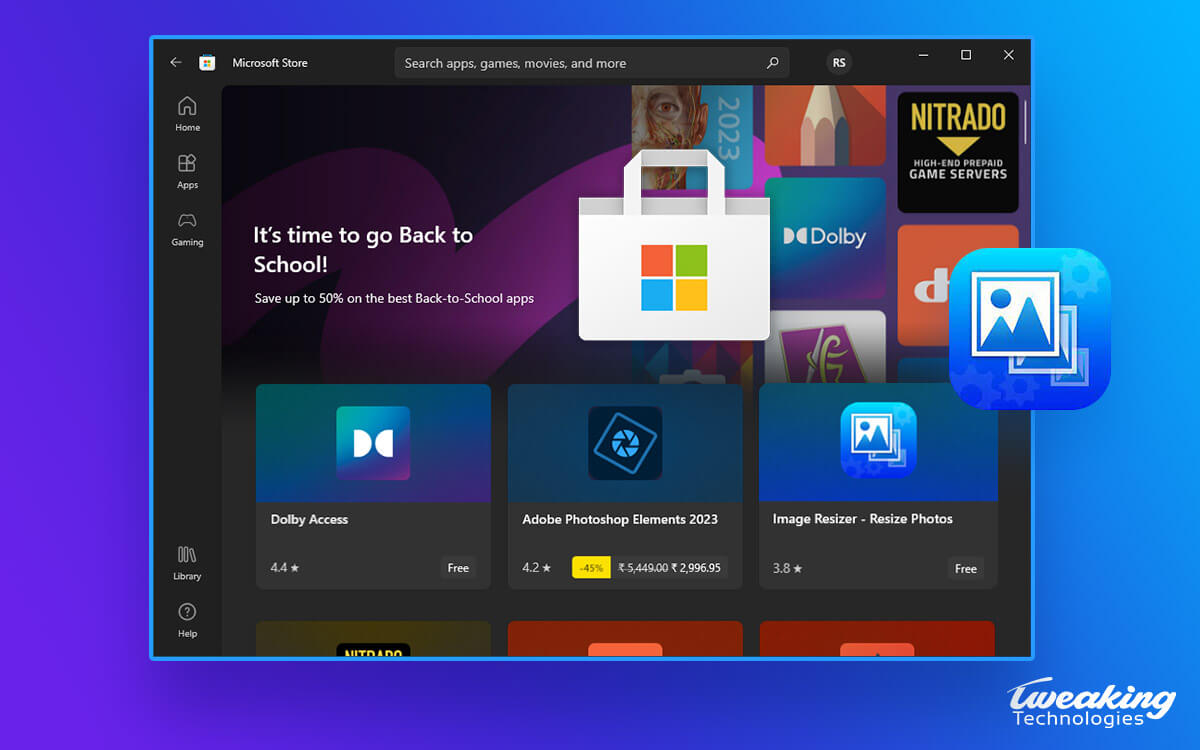
Task: Open the Library section icon
Action: (187, 553)
